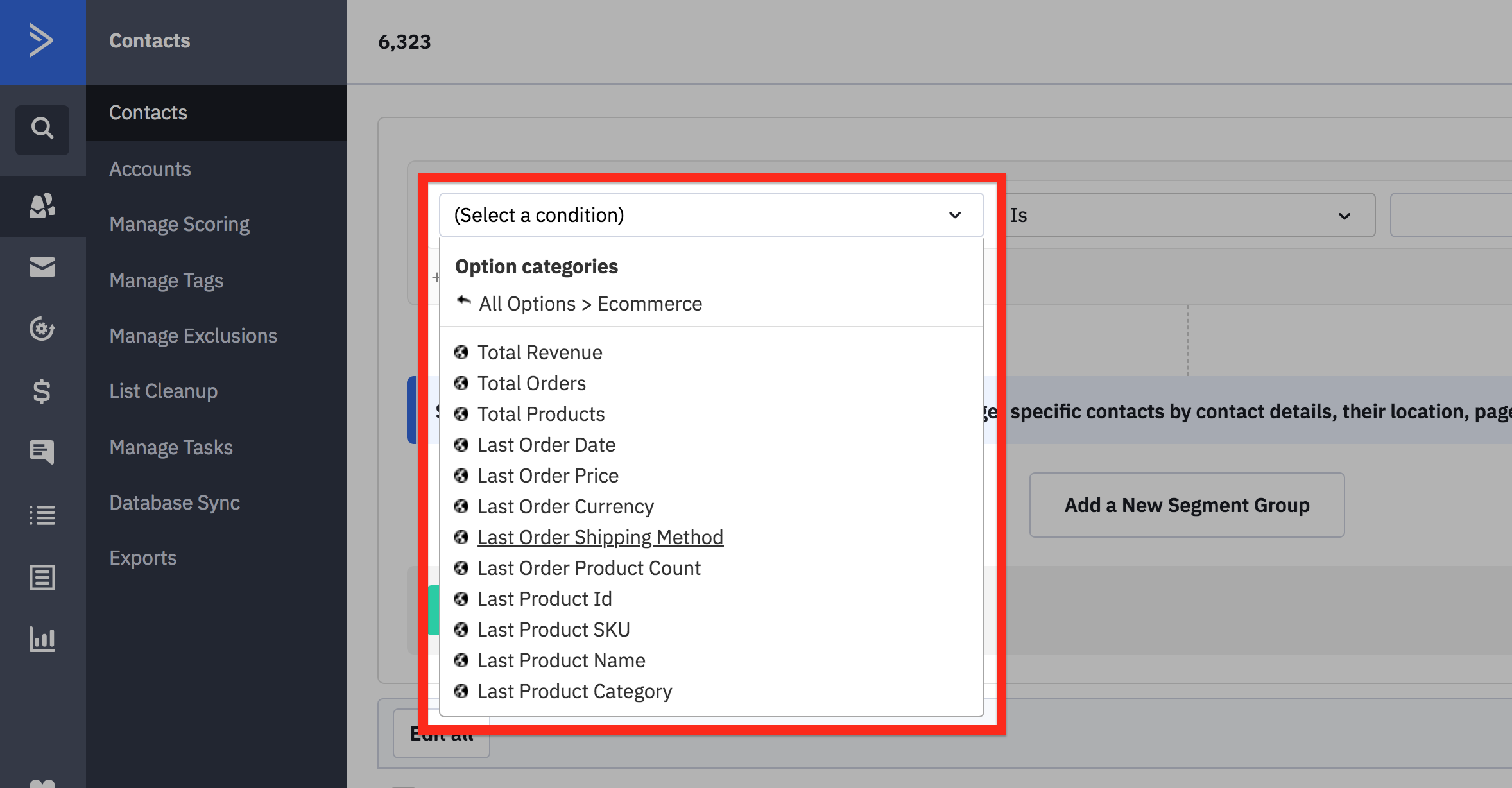Viewport: 1512px width, 788px height.
Task: Click the globe icon beside Last Product SKU
Action: [x=461, y=630]
